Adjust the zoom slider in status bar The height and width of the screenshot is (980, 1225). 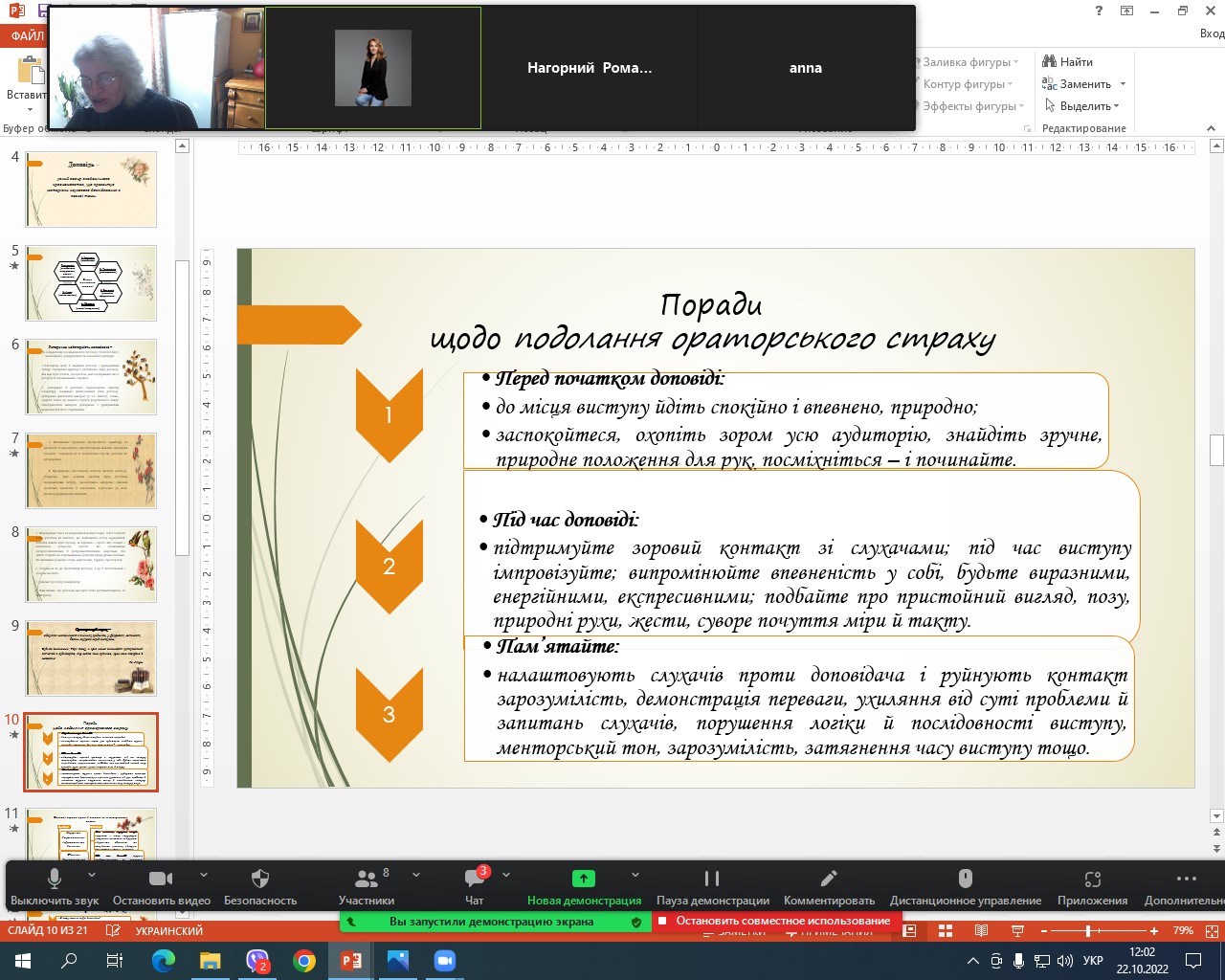click(x=1088, y=930)
